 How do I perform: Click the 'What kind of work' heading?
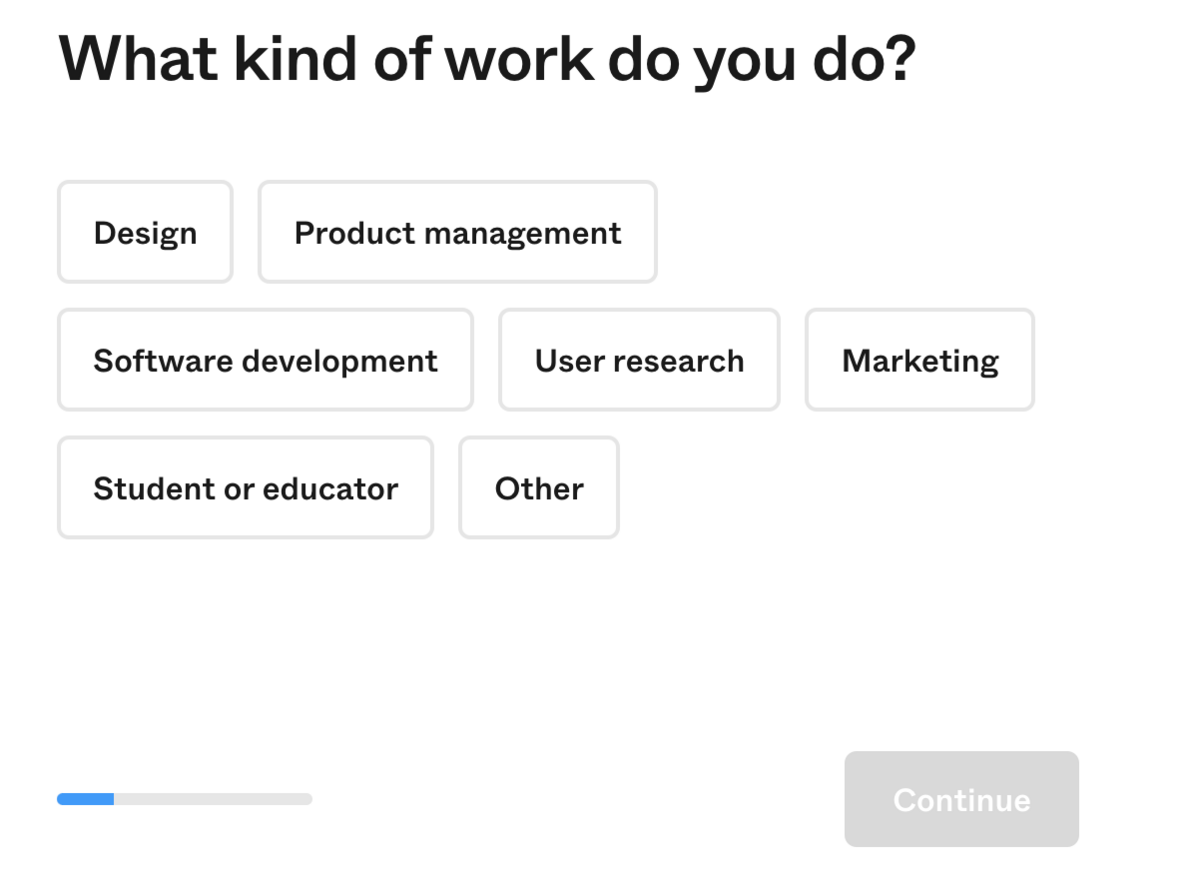click(x=487, y=59)
